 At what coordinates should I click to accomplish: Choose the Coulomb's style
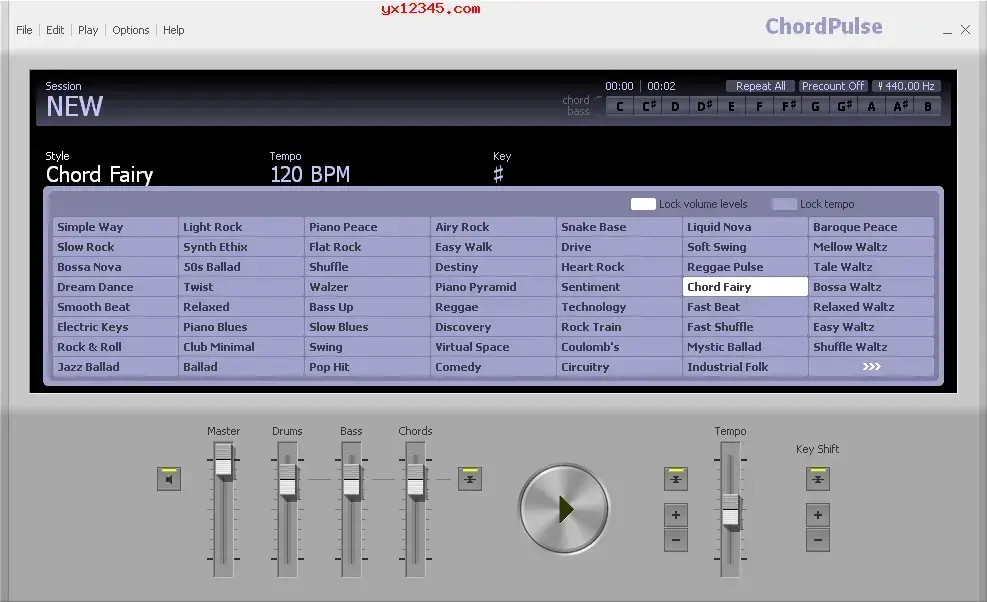pos(619,347)
